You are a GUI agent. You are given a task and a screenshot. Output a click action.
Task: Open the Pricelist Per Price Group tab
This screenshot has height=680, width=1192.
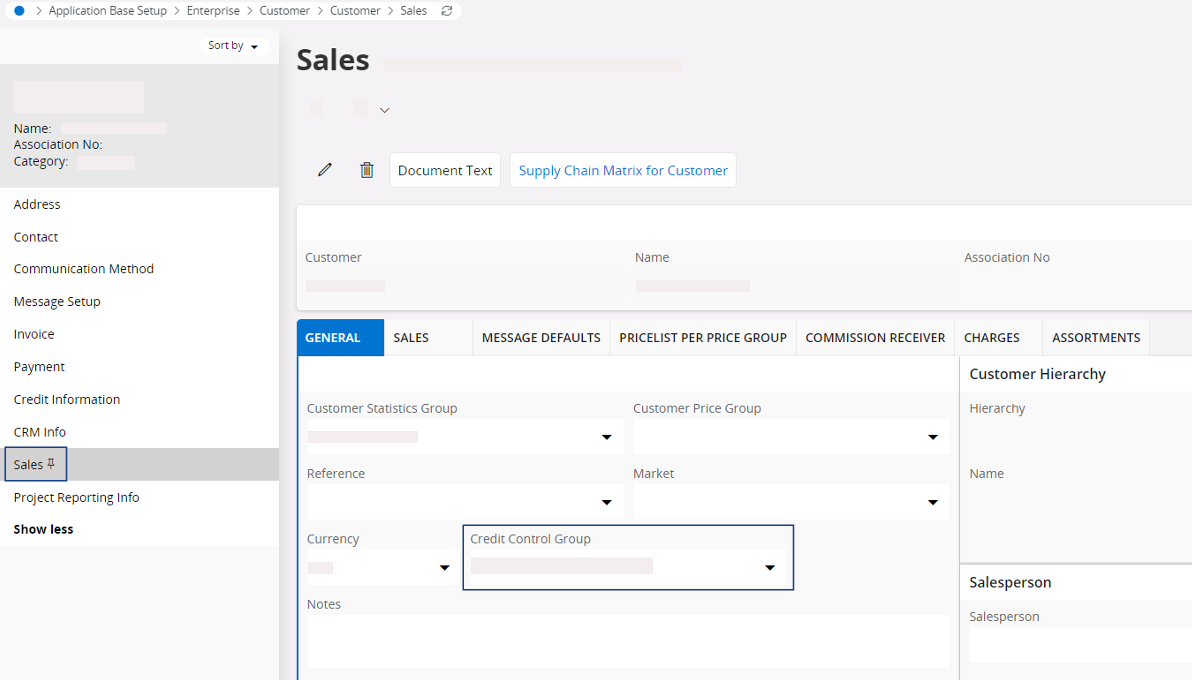[702, 338]
